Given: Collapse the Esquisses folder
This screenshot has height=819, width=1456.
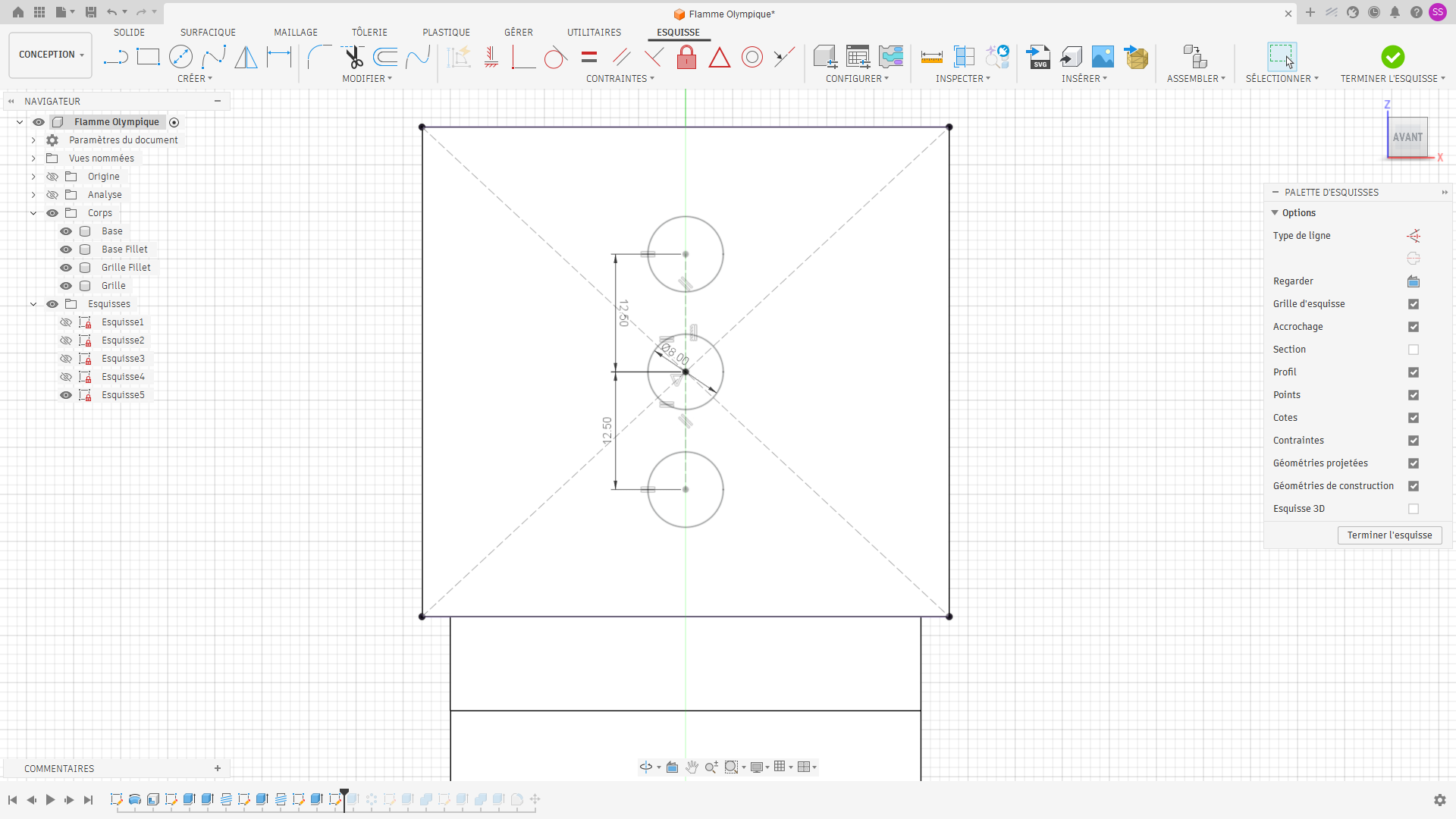Looking at the screenshot, I should (33, 304).
